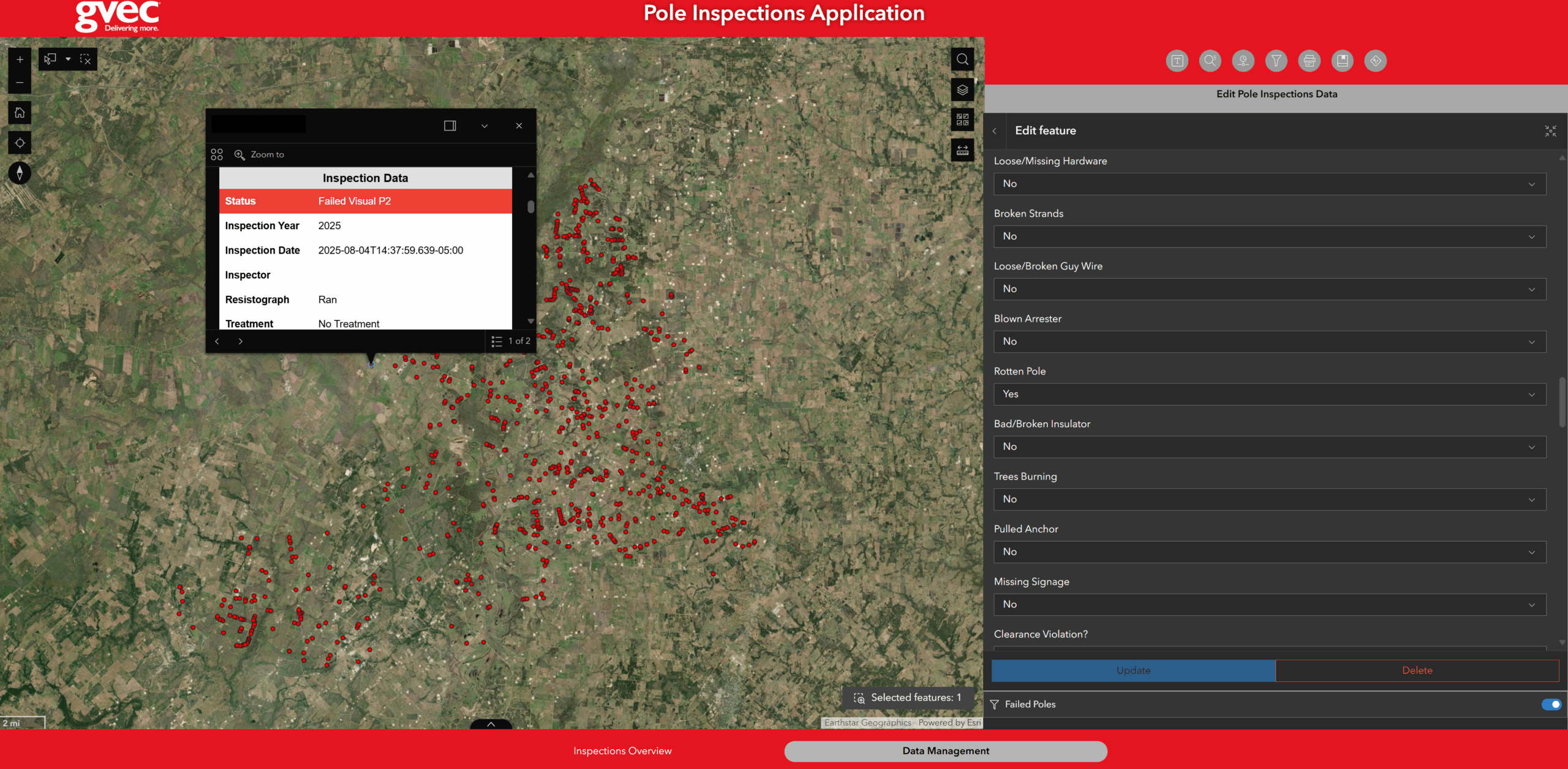Open the Blown Arrester dropdown

coord(1269,341)
